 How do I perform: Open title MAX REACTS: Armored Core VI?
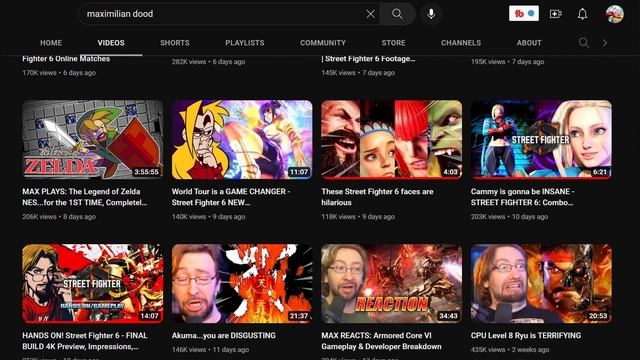(381, 341)
